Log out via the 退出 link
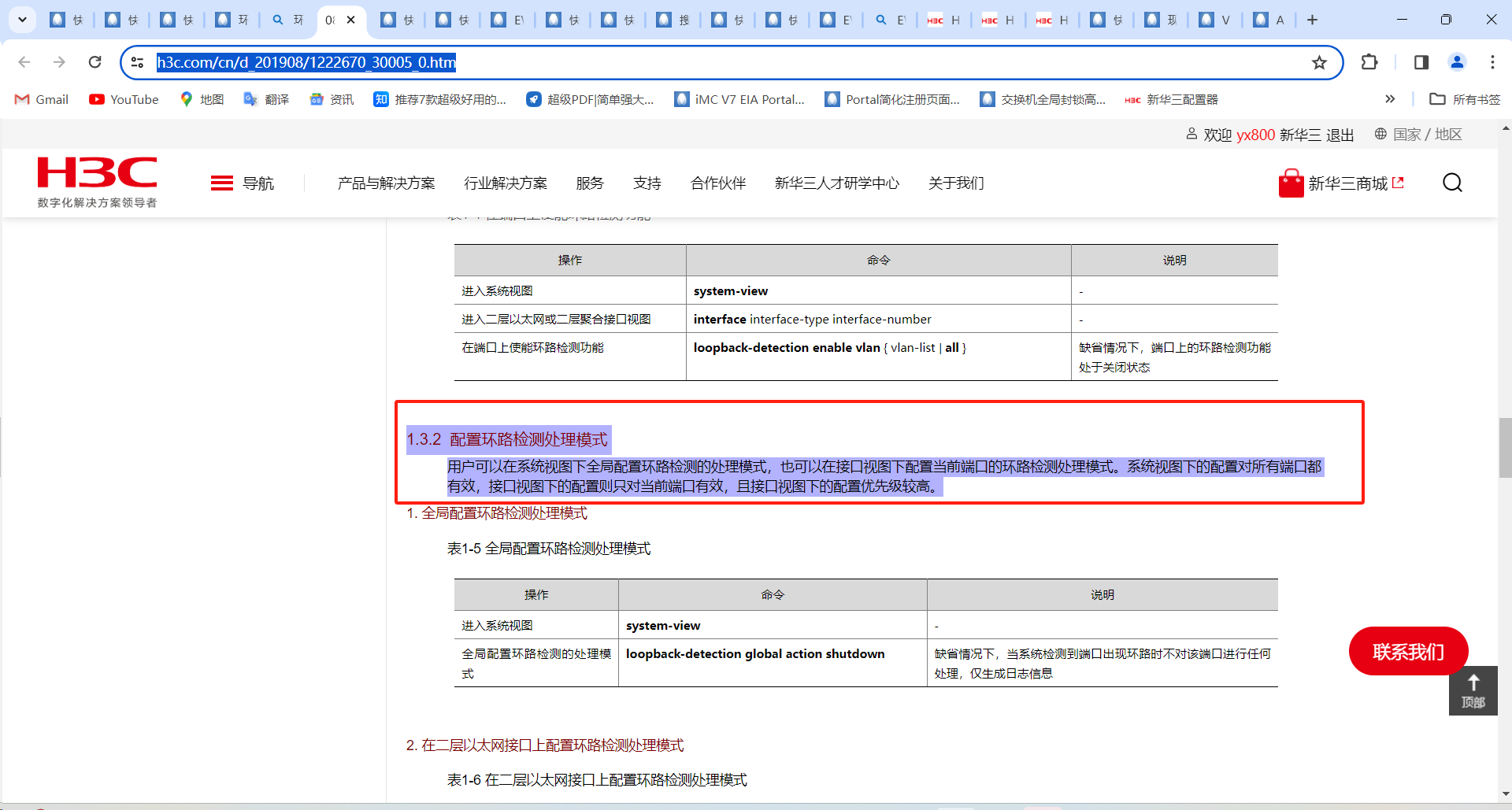 point(1340,135)
